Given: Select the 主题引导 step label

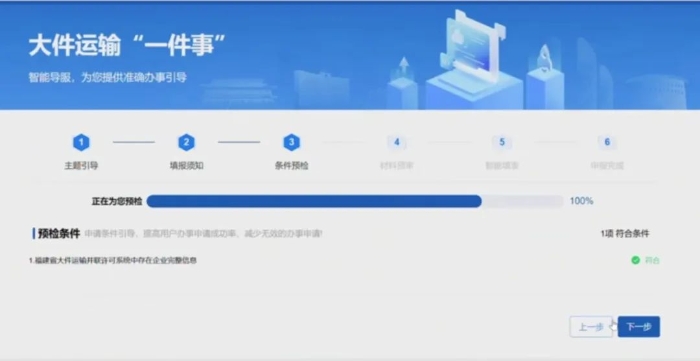Looking at the screenshot, I should 81,166.
